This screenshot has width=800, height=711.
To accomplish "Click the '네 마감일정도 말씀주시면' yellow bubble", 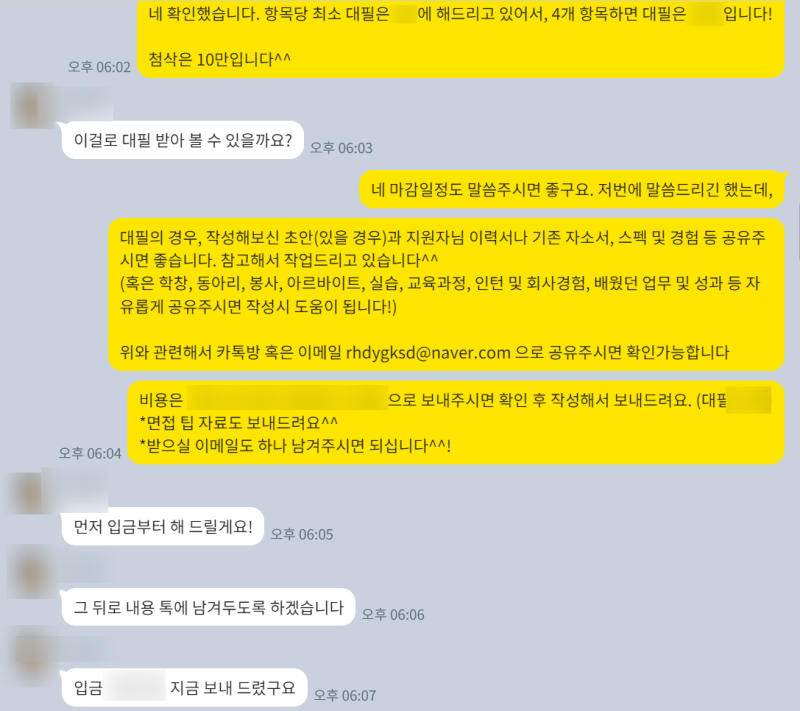I will click(x=571, y=190).
